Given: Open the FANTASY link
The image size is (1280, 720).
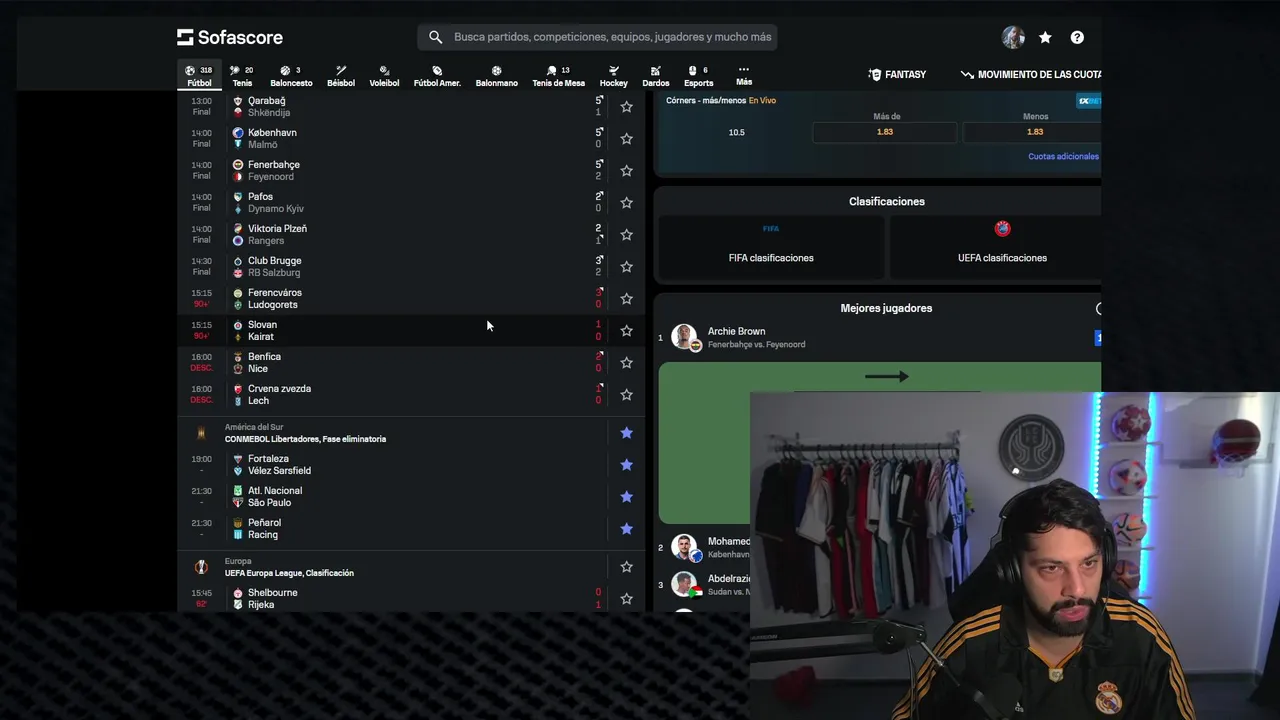Looking at the screenshot, I should (x=897, y=74).
